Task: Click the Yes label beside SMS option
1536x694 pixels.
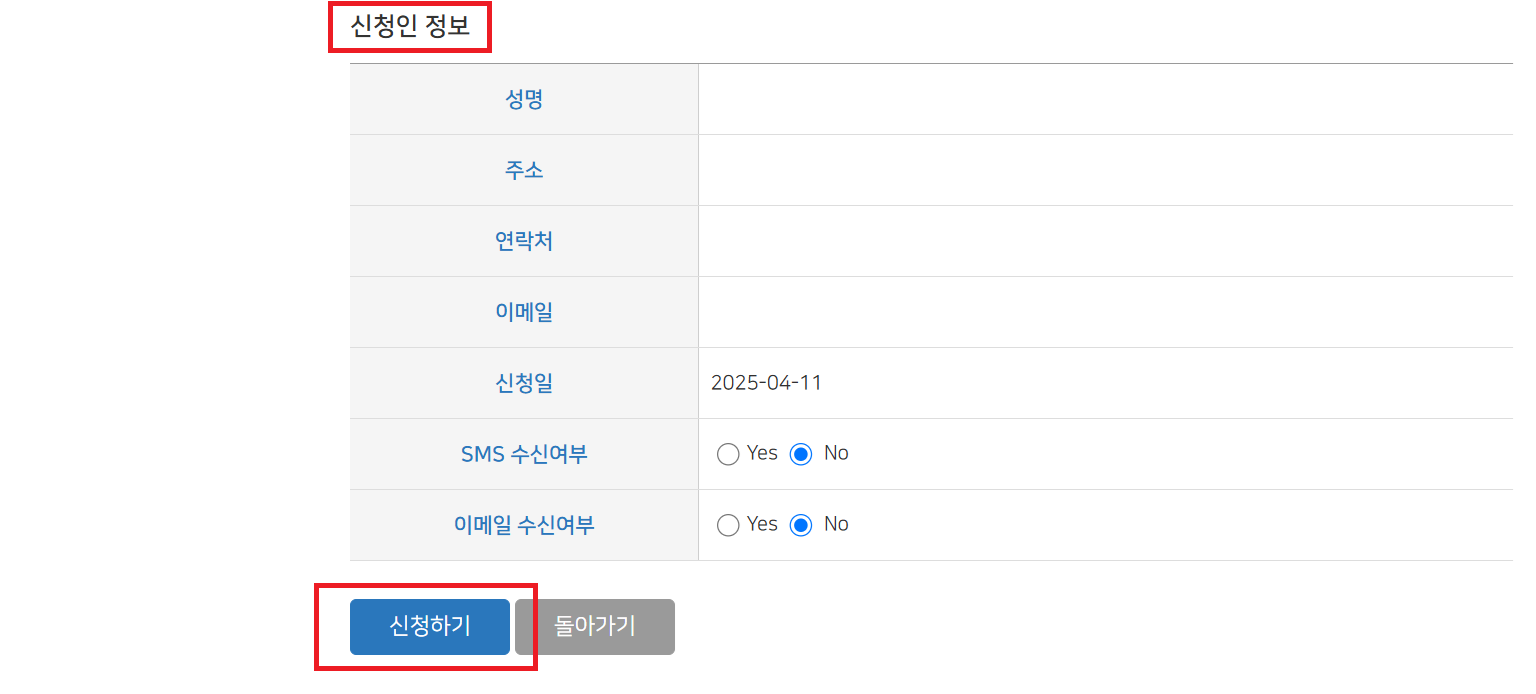Action: [x=761, y=453]
